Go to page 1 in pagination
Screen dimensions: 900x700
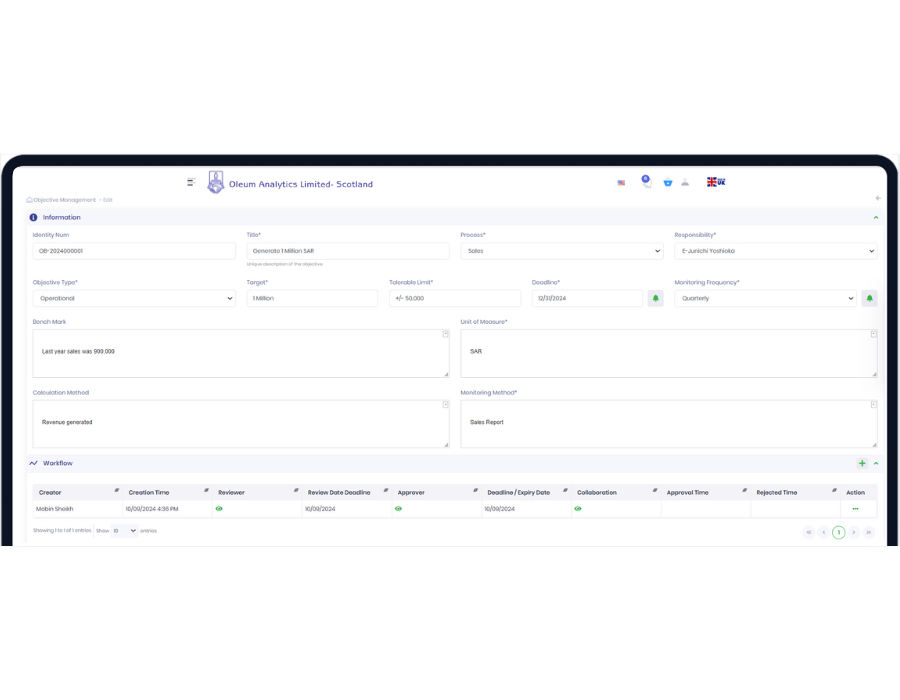838,532
